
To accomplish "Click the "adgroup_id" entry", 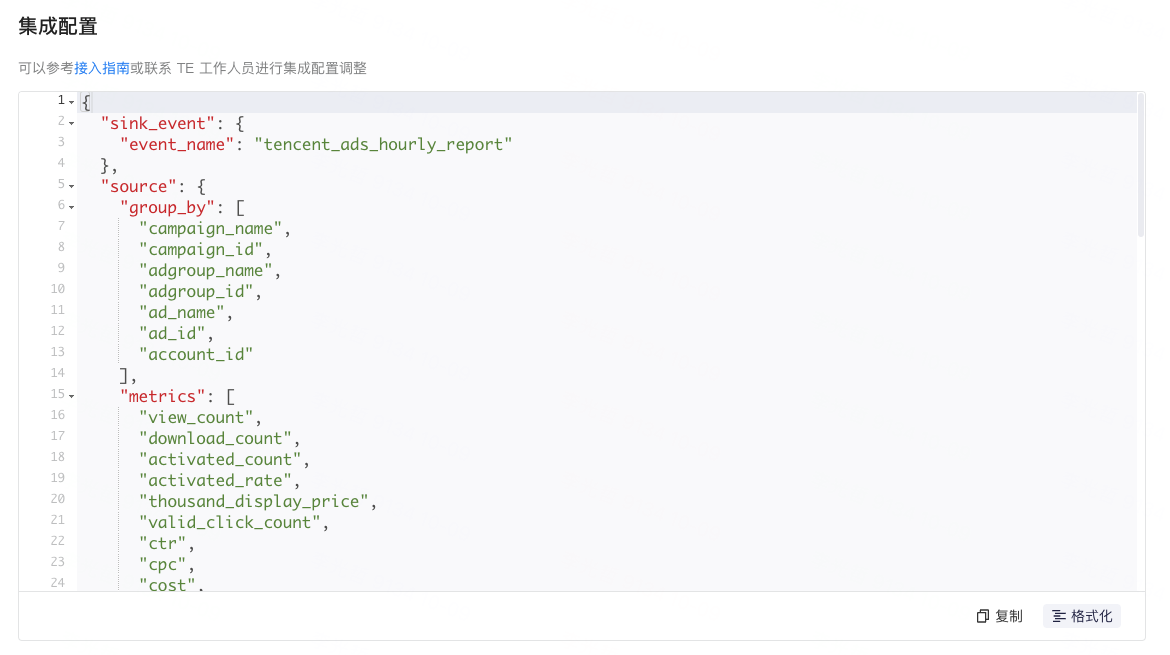I will point(196,291).
